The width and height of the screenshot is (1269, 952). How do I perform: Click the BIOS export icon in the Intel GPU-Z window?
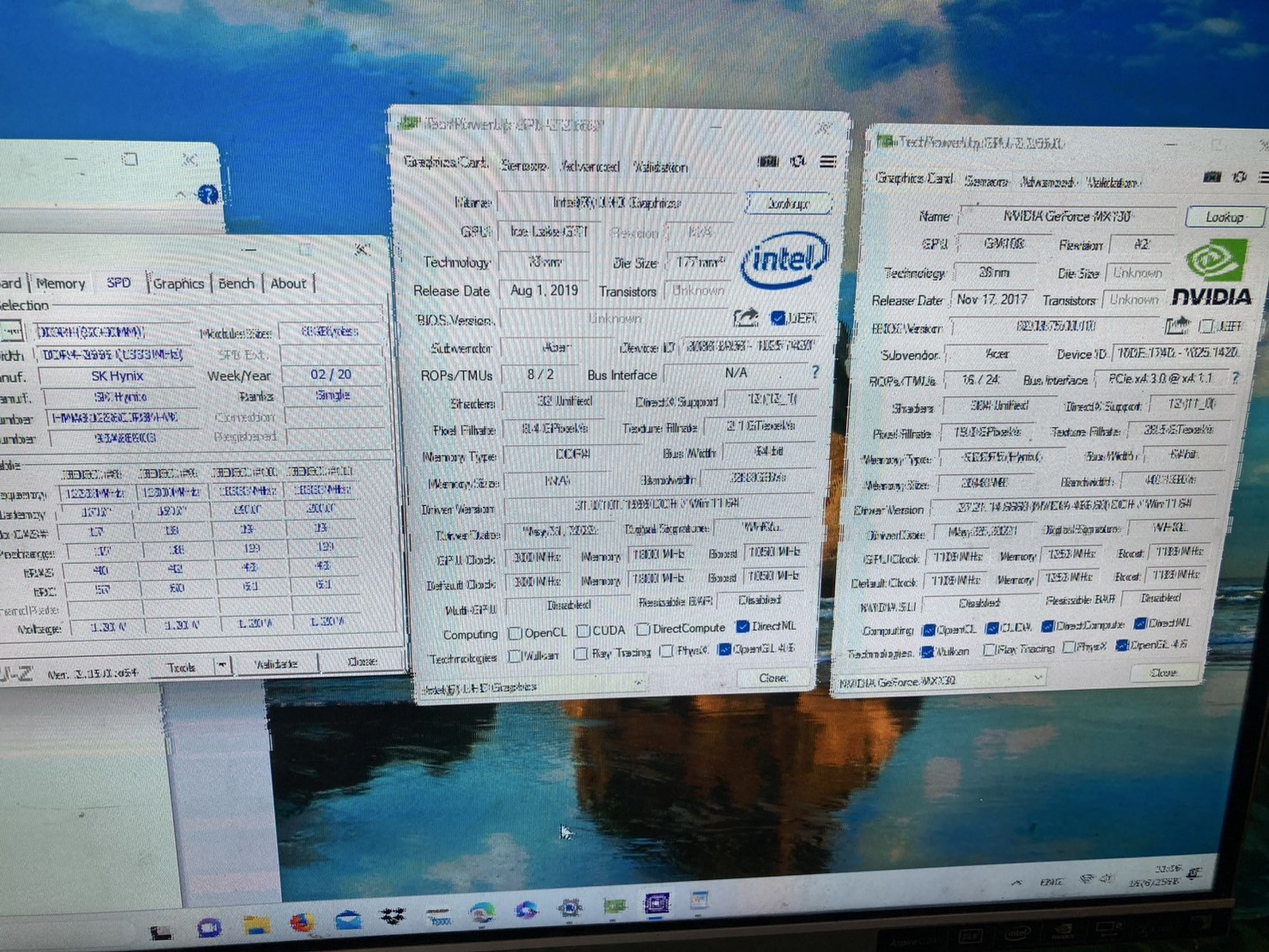coord(746,318)
